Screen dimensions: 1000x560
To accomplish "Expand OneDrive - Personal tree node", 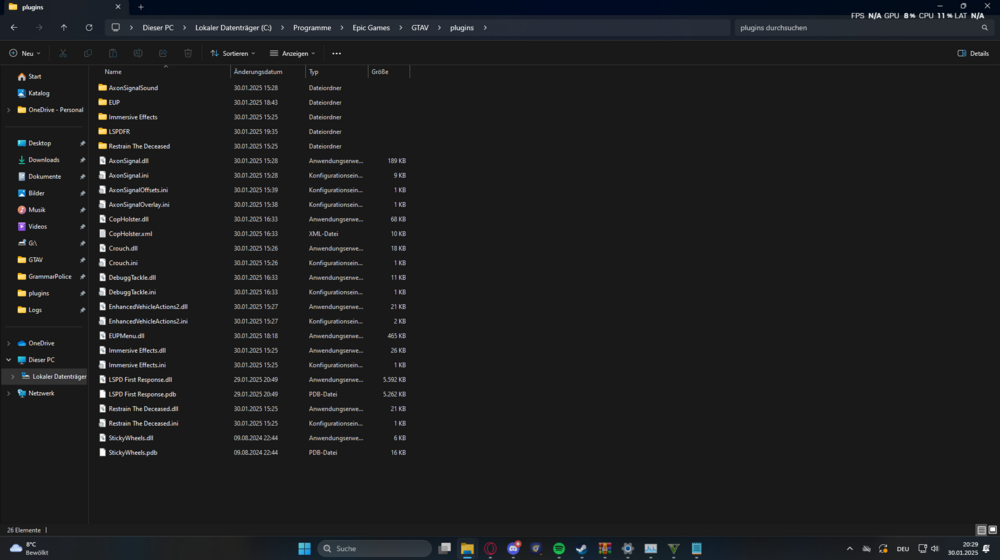I will point(8,110).
